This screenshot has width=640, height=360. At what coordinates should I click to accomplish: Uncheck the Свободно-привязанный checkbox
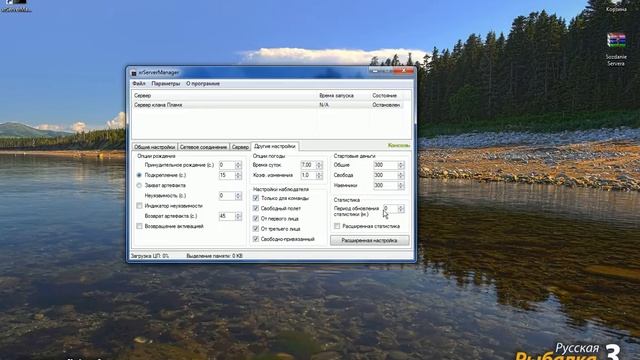point(256,239)
